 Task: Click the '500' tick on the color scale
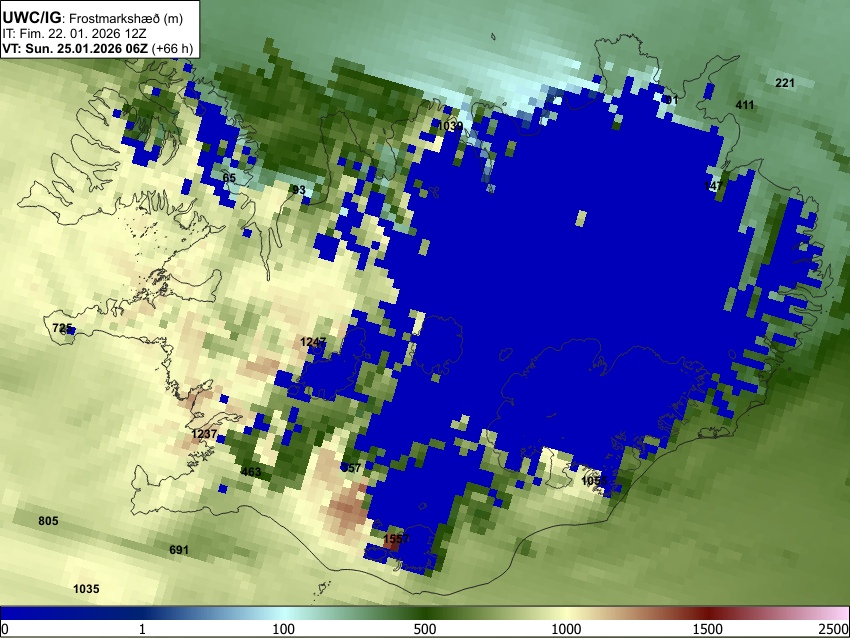(424, 629)
